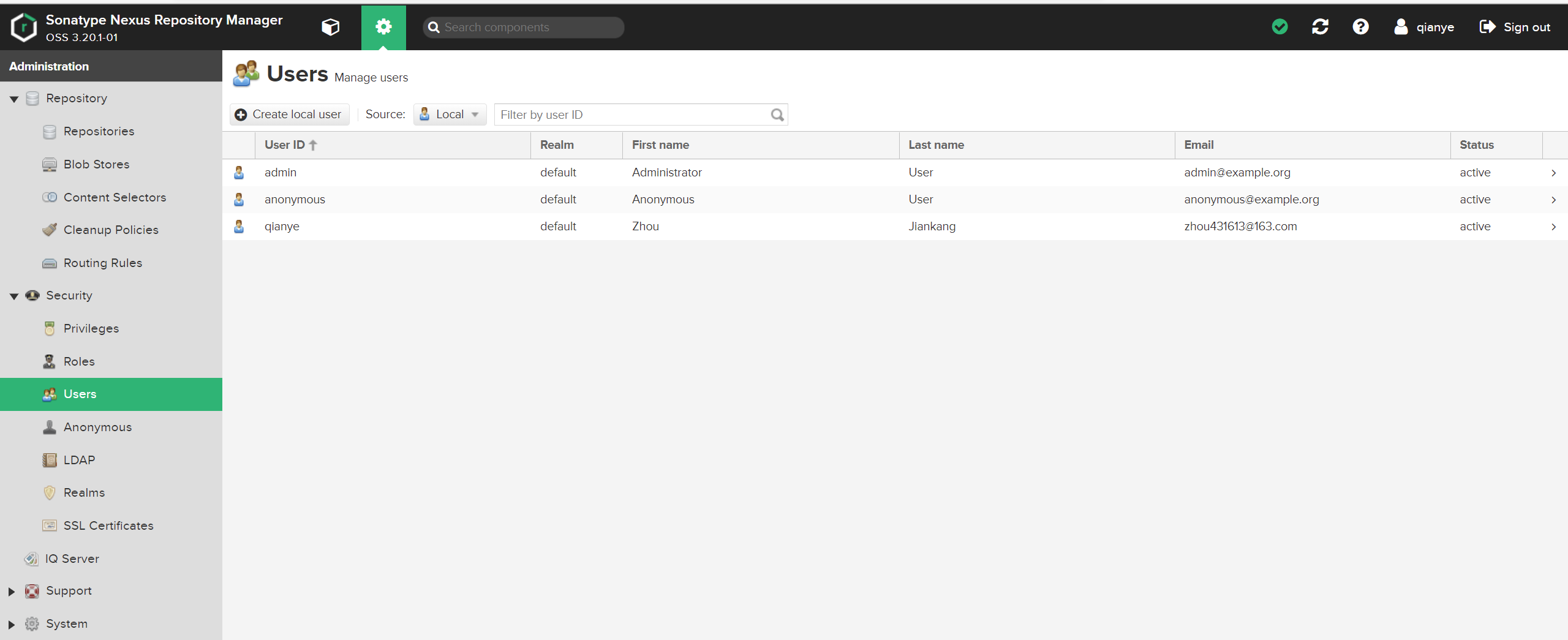Sort by First name column header

761,145
